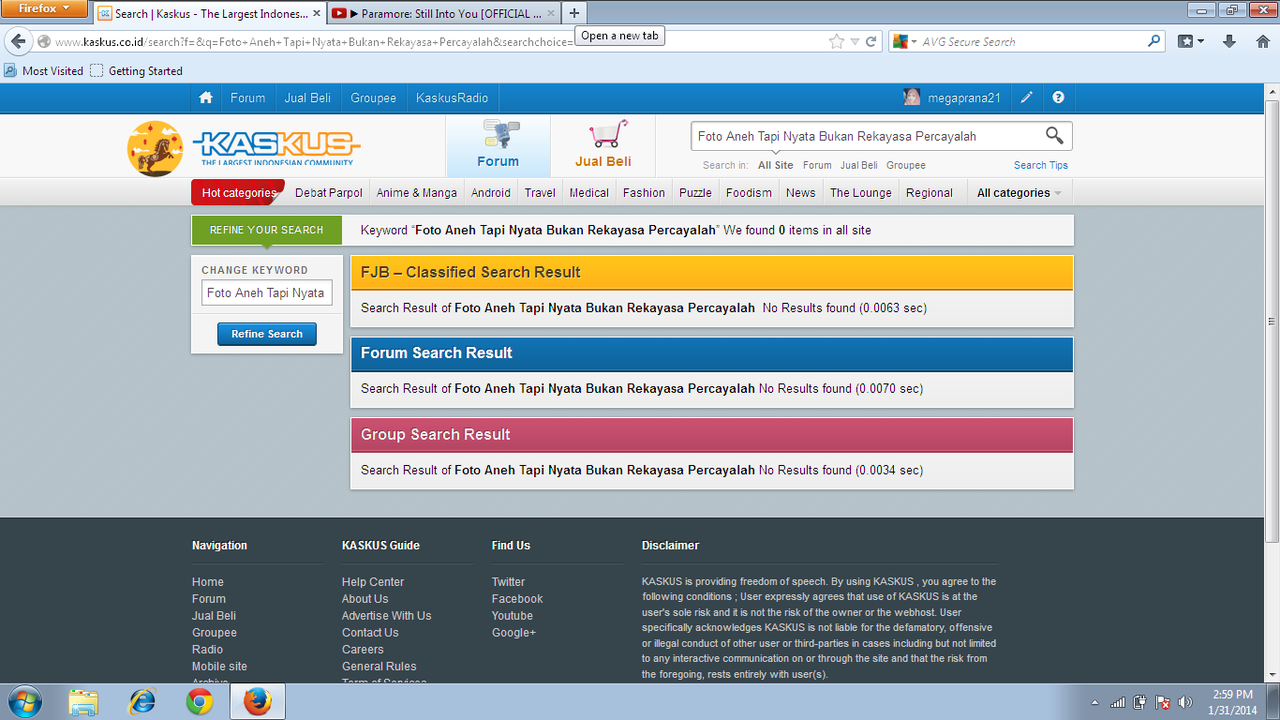Open the Facebook footer link
This screenshot has width=1280, height=720.
tap(517, 599)
